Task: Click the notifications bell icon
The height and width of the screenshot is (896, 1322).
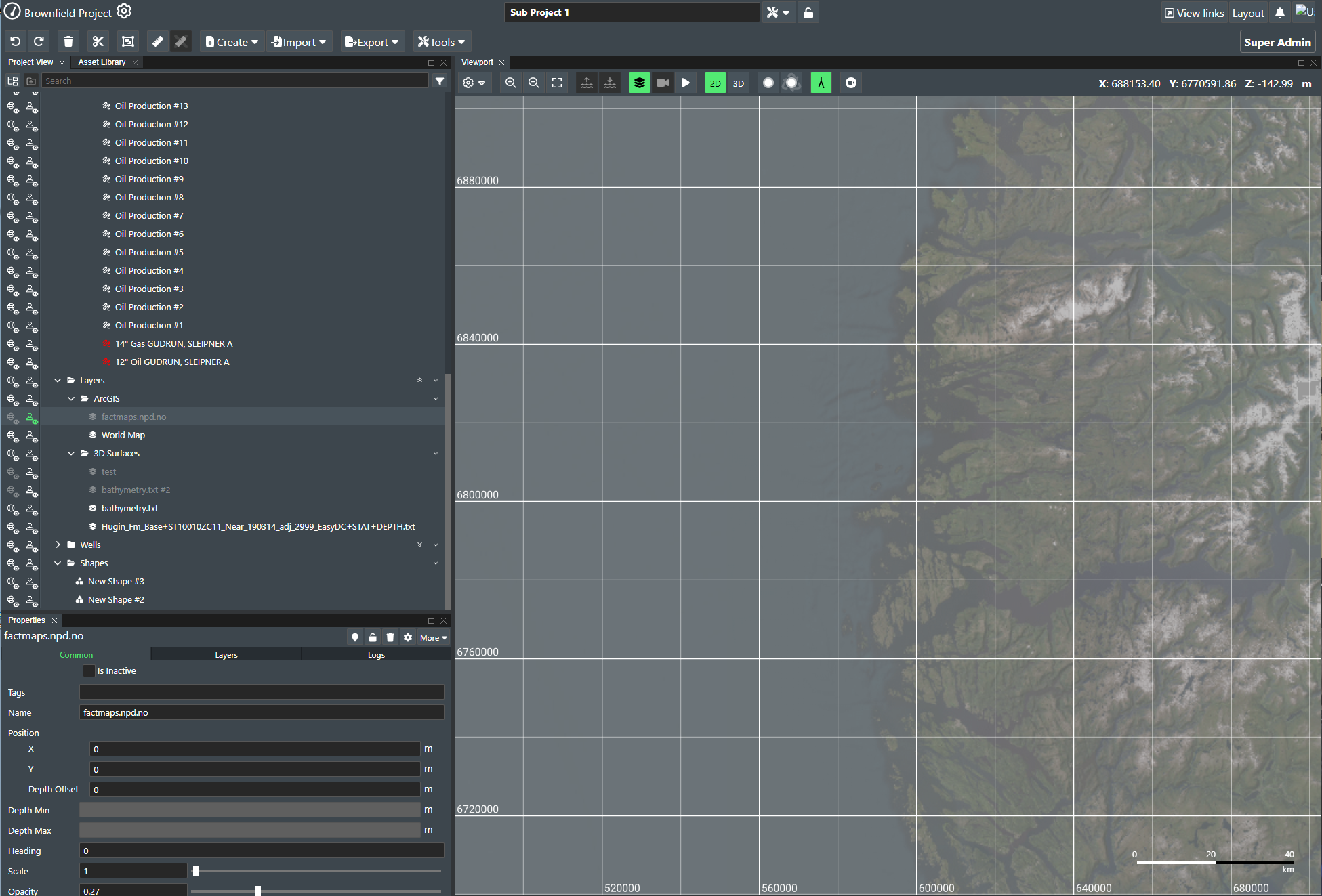Action: [1280, 13]
